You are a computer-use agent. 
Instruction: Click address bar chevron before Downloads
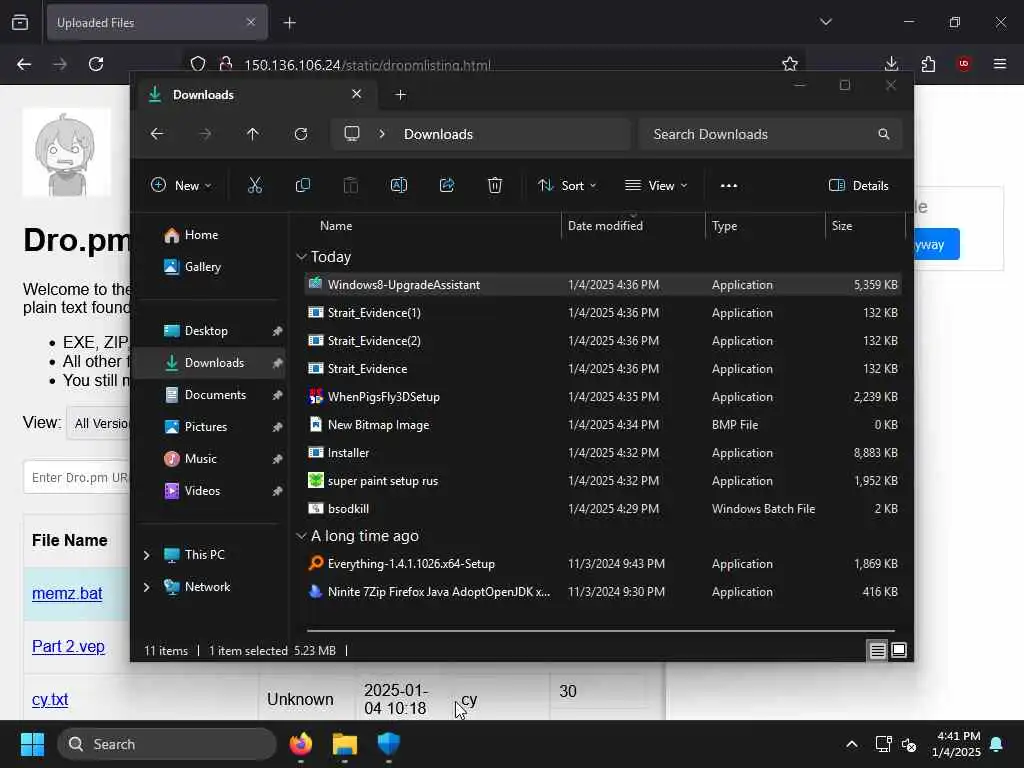coord(382,134)
